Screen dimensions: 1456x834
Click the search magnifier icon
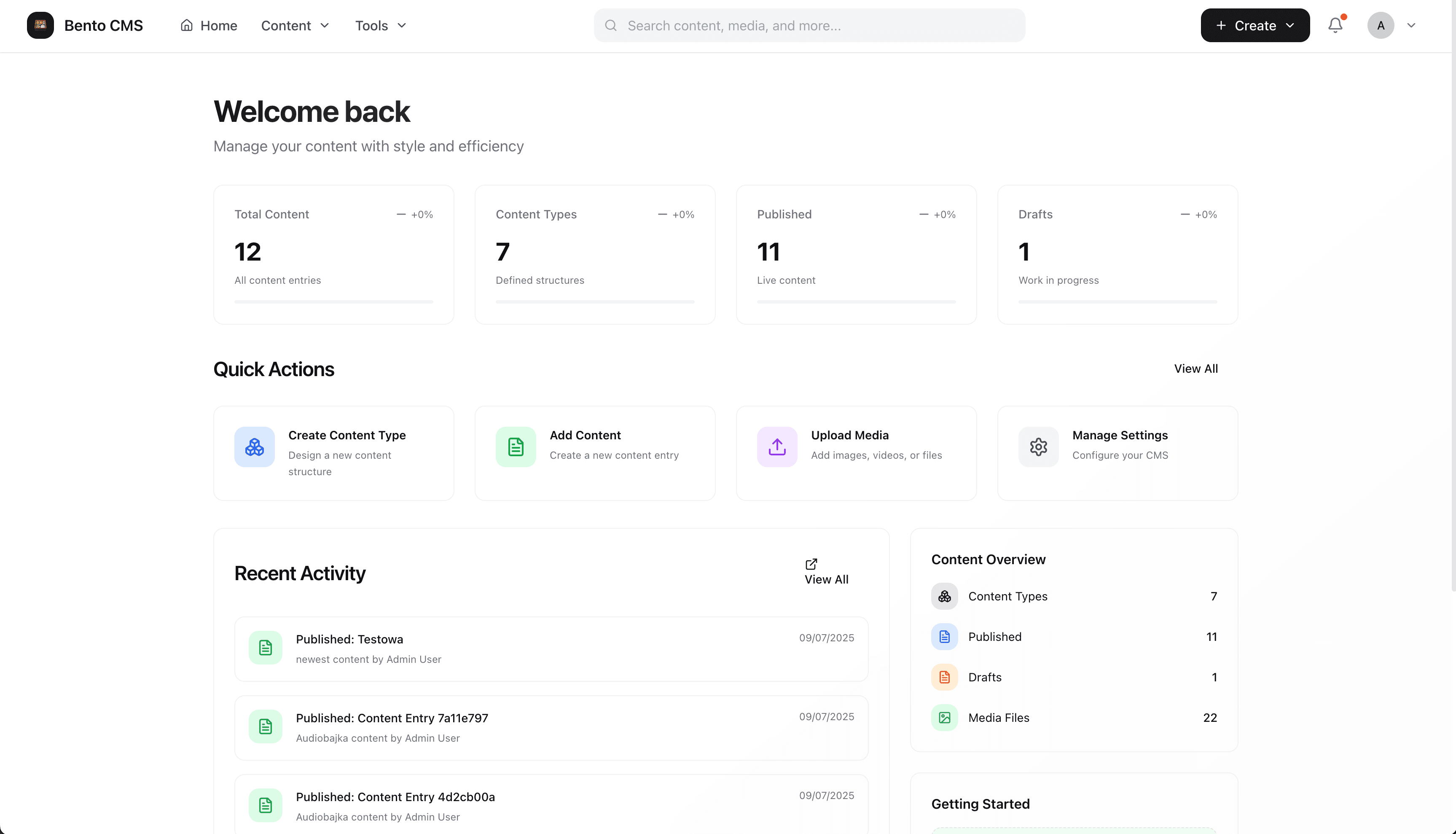point(611,25)
